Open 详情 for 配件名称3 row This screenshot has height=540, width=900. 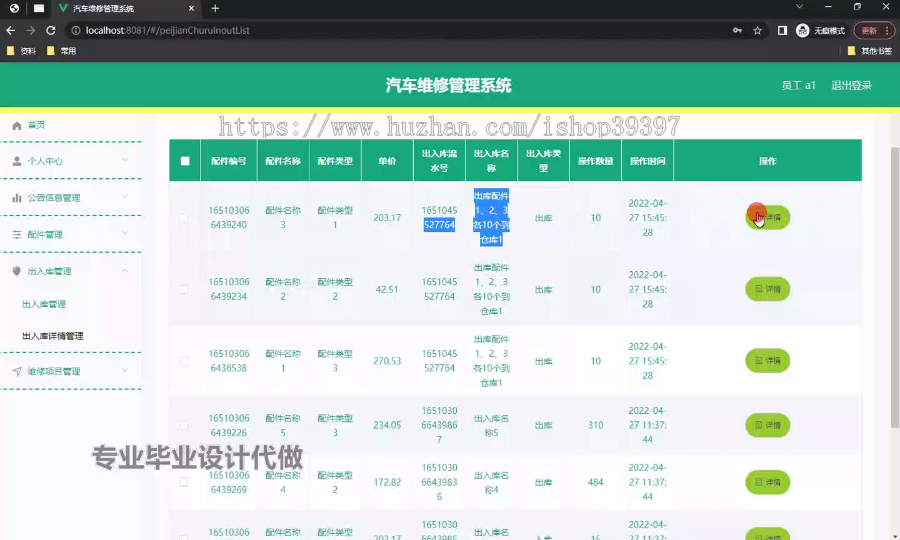coord(767,217)
